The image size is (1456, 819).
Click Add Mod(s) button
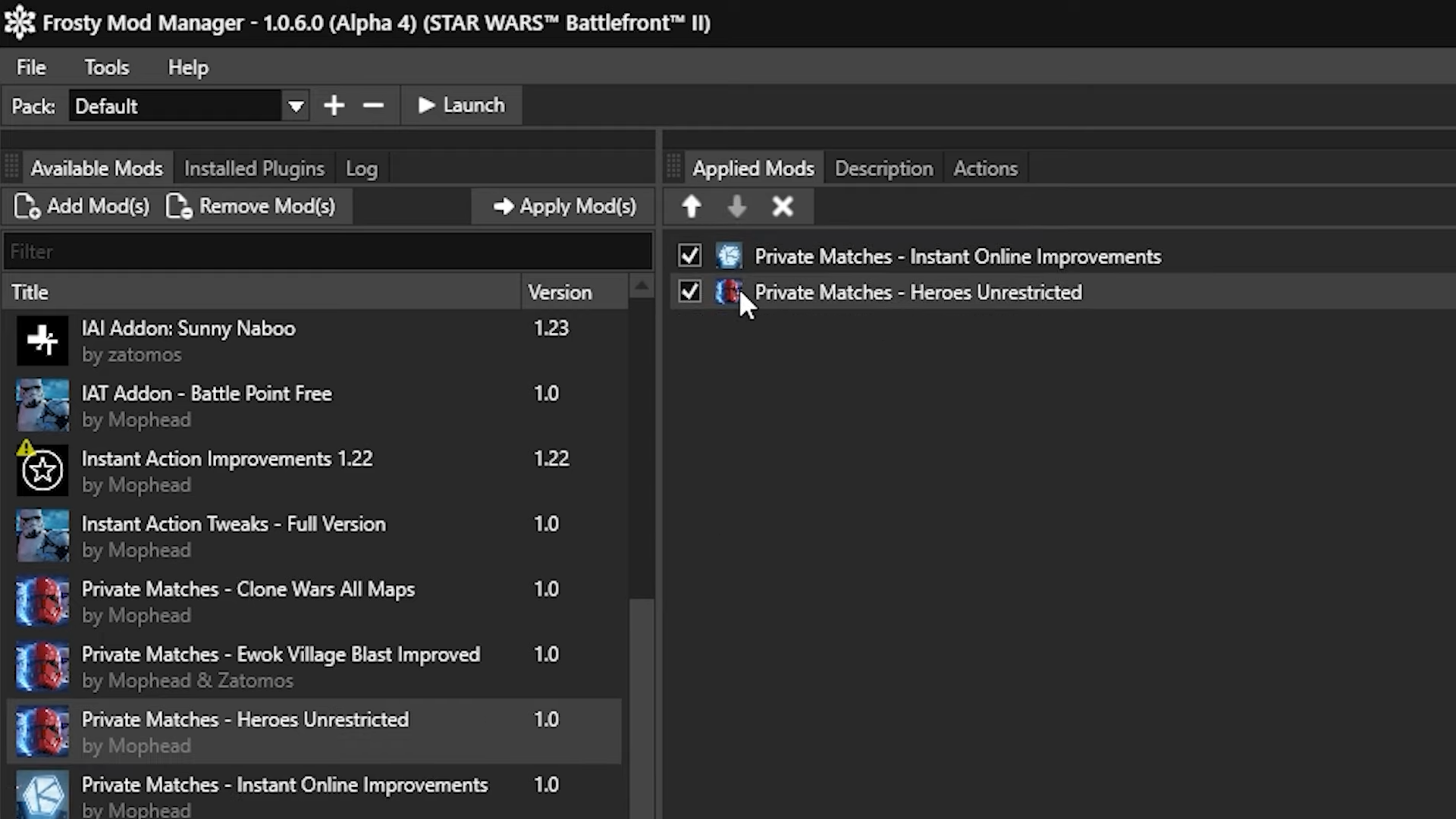[83, 206]
